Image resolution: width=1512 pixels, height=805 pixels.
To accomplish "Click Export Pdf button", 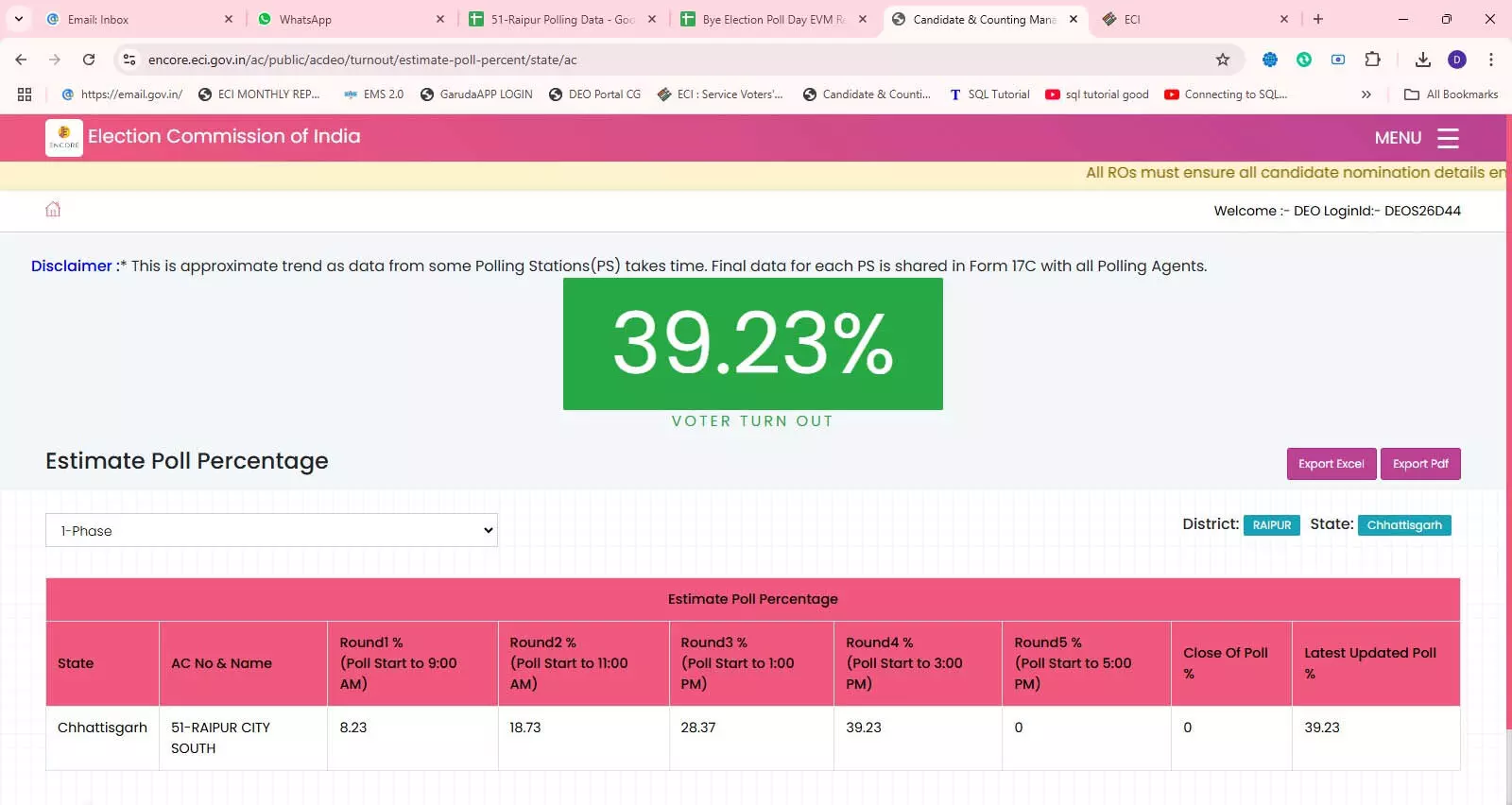I will click(1420, 464).
